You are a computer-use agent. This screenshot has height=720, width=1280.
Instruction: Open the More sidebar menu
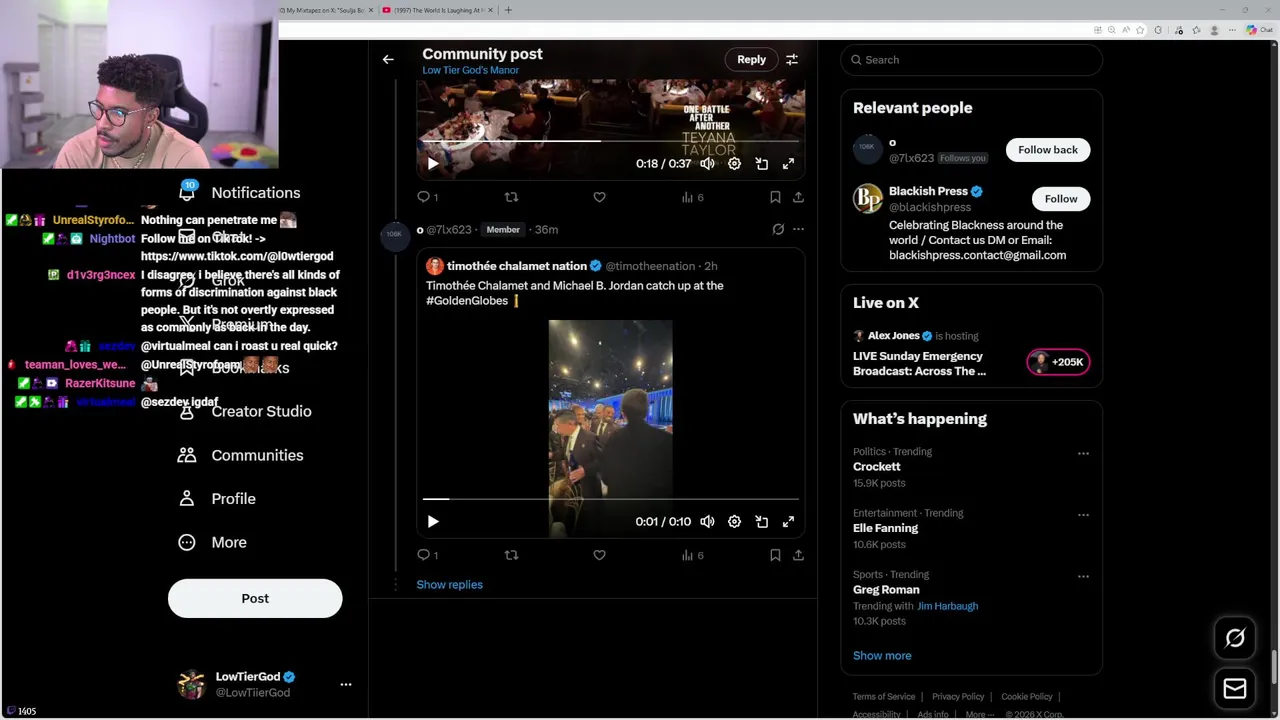coord(212,542)
